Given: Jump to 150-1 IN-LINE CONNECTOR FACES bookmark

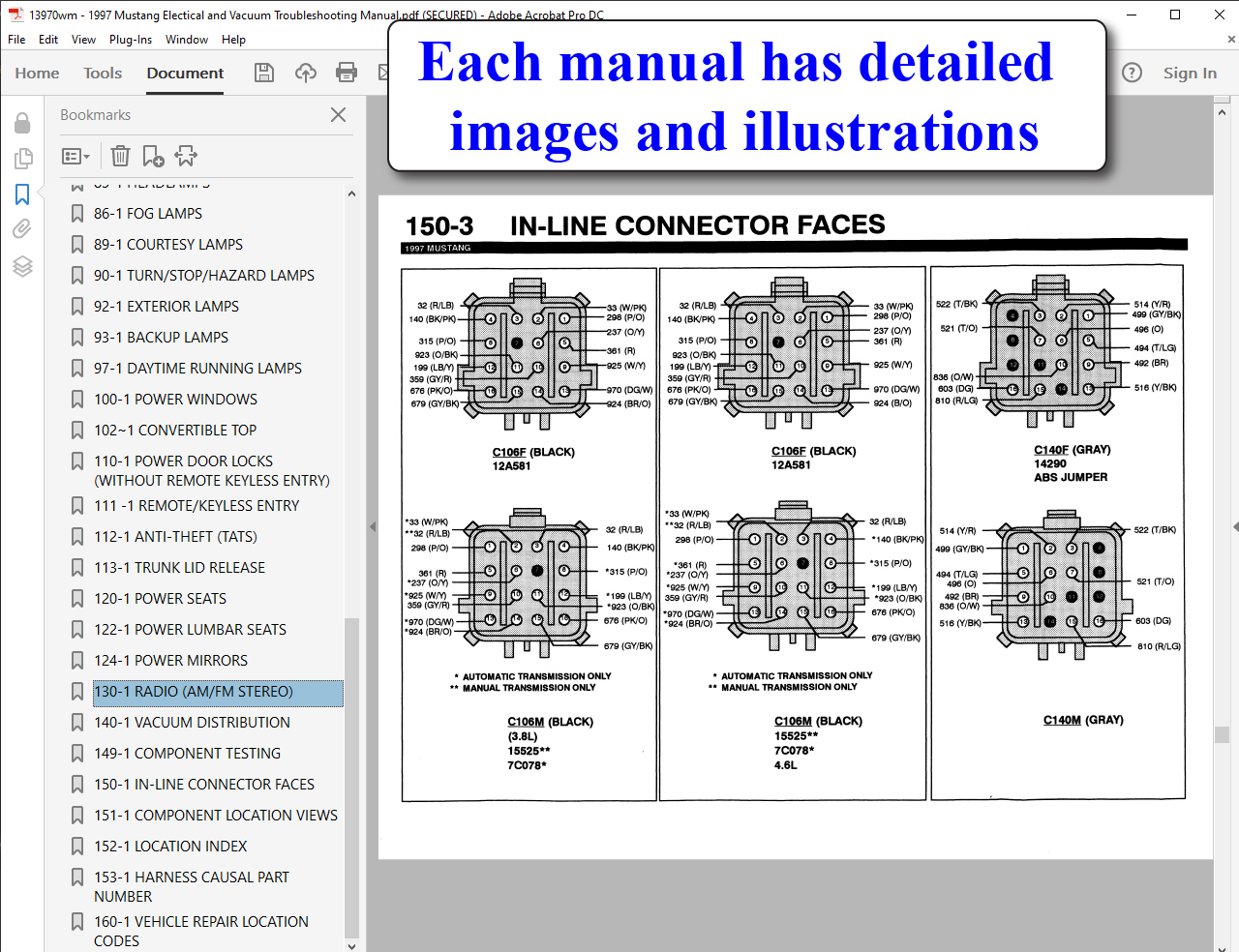Looking at the screenshot, I should coord(204,785).
